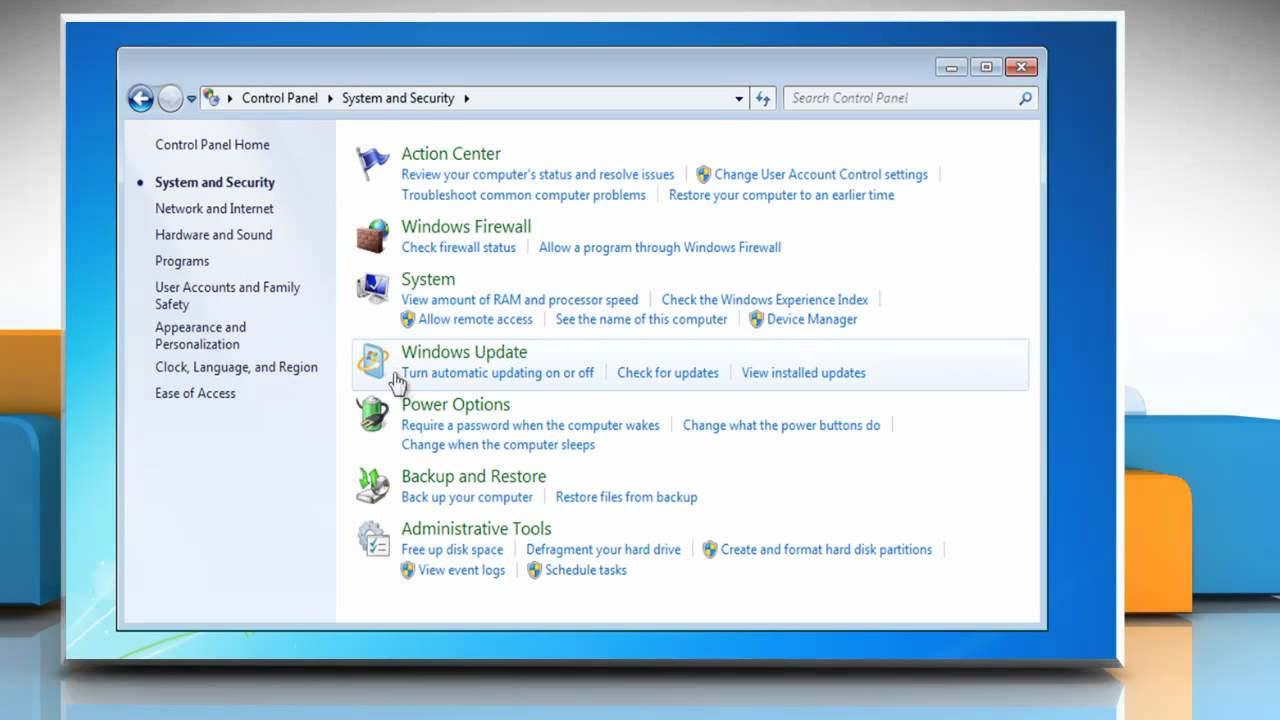Image resolution: width=1280 pixels, height=720 pixels.
Task: Open recent pages dropdown beside Forward button
Action: (191, 99)
